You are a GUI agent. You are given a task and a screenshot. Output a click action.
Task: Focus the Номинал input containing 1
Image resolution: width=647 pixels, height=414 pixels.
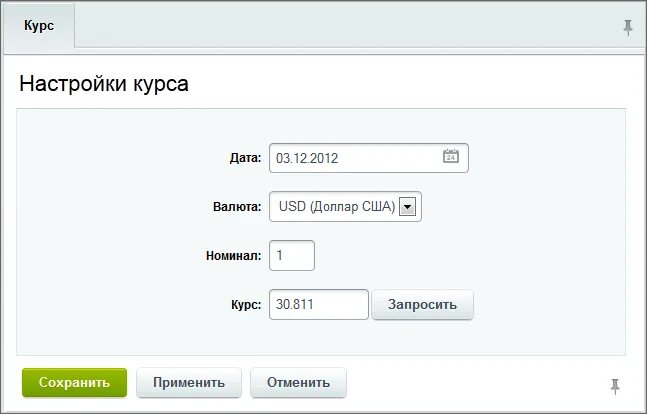click(292, 255)
